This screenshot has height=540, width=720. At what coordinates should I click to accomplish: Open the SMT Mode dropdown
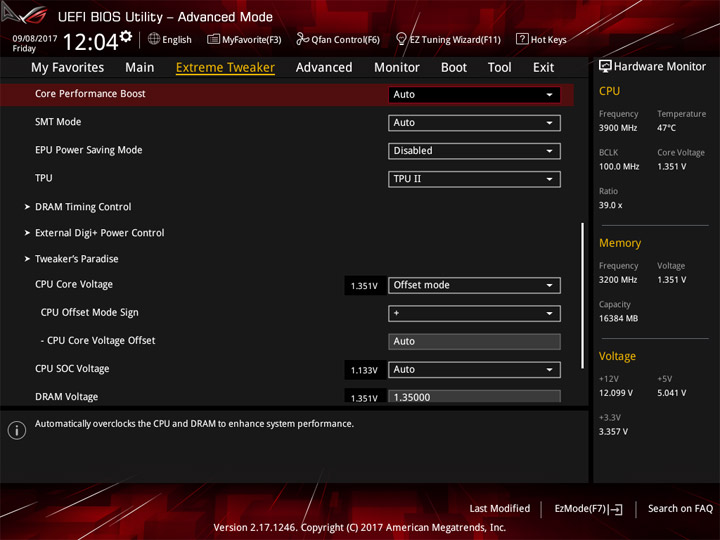point(474,123)
